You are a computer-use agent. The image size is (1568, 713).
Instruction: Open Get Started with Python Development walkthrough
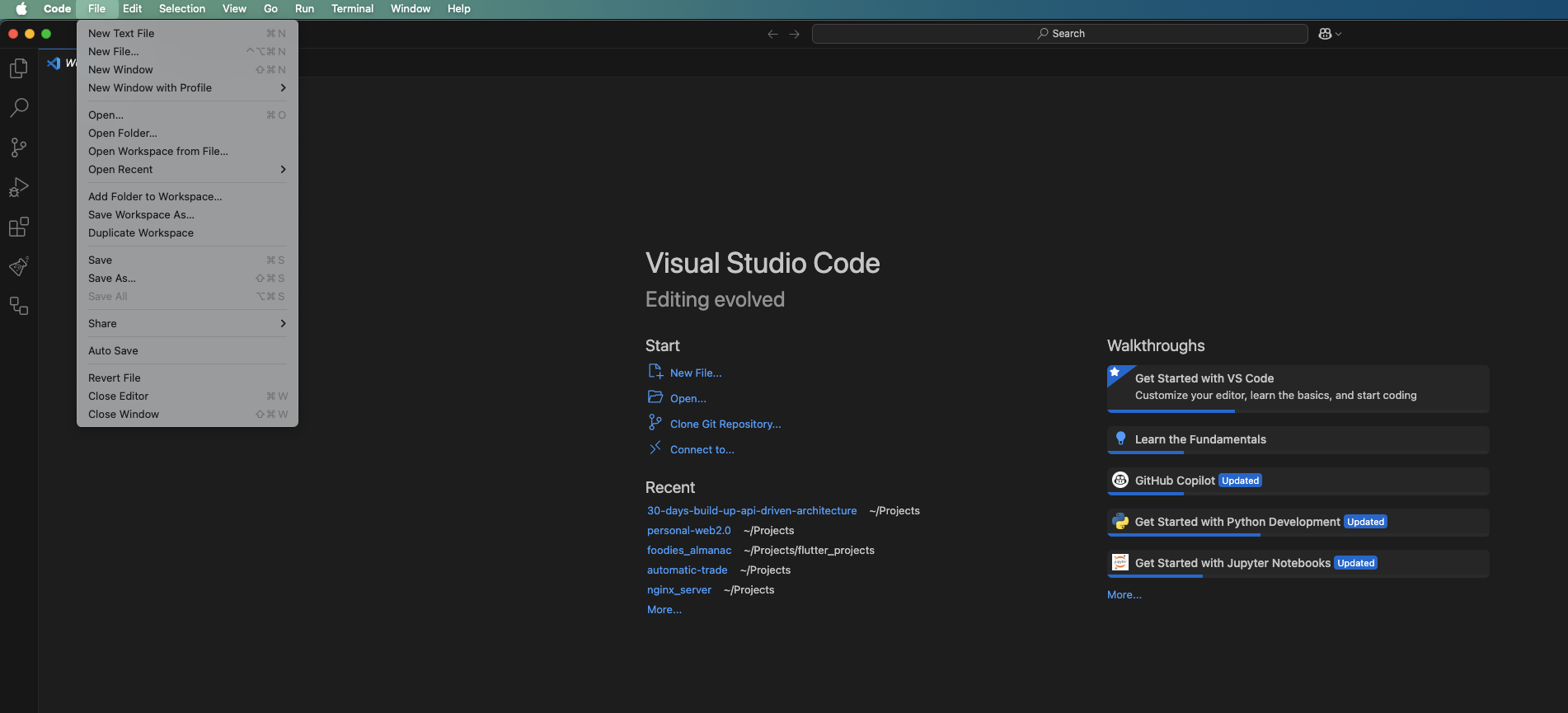[x=1298, y=522]
